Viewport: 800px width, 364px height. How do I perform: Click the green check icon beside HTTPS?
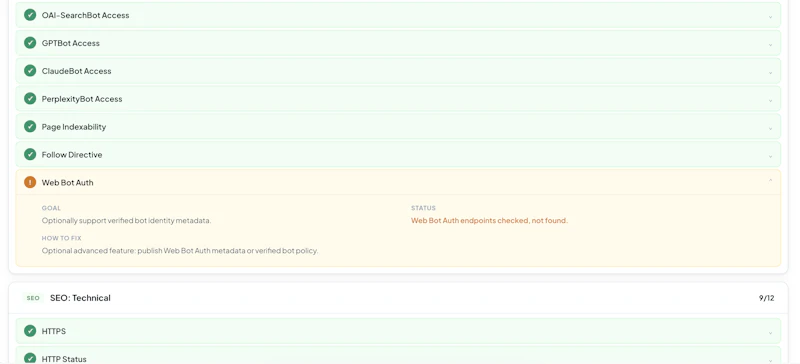coord(30,331)
